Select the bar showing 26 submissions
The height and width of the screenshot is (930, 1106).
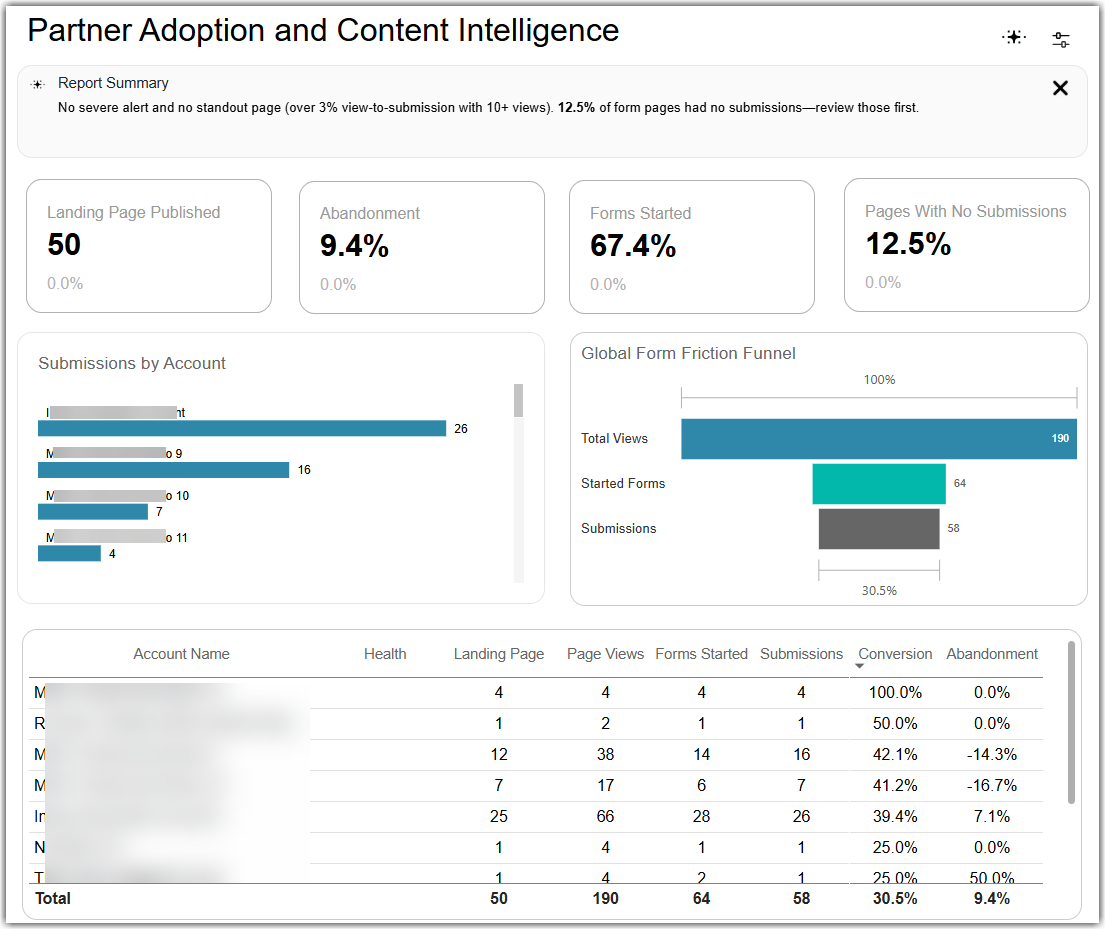point(242,428)
